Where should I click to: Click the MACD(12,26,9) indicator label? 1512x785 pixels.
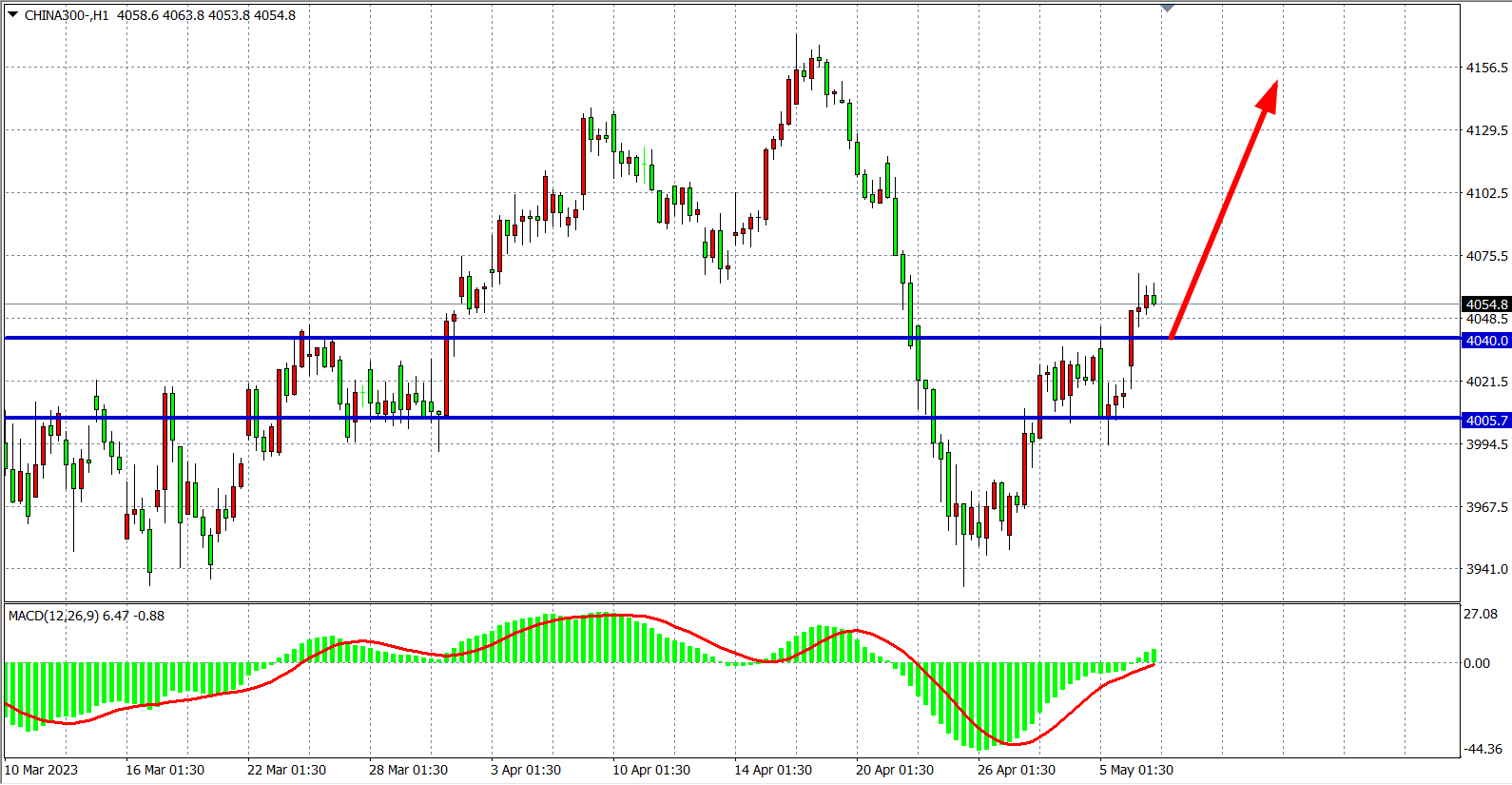[86, 616]
